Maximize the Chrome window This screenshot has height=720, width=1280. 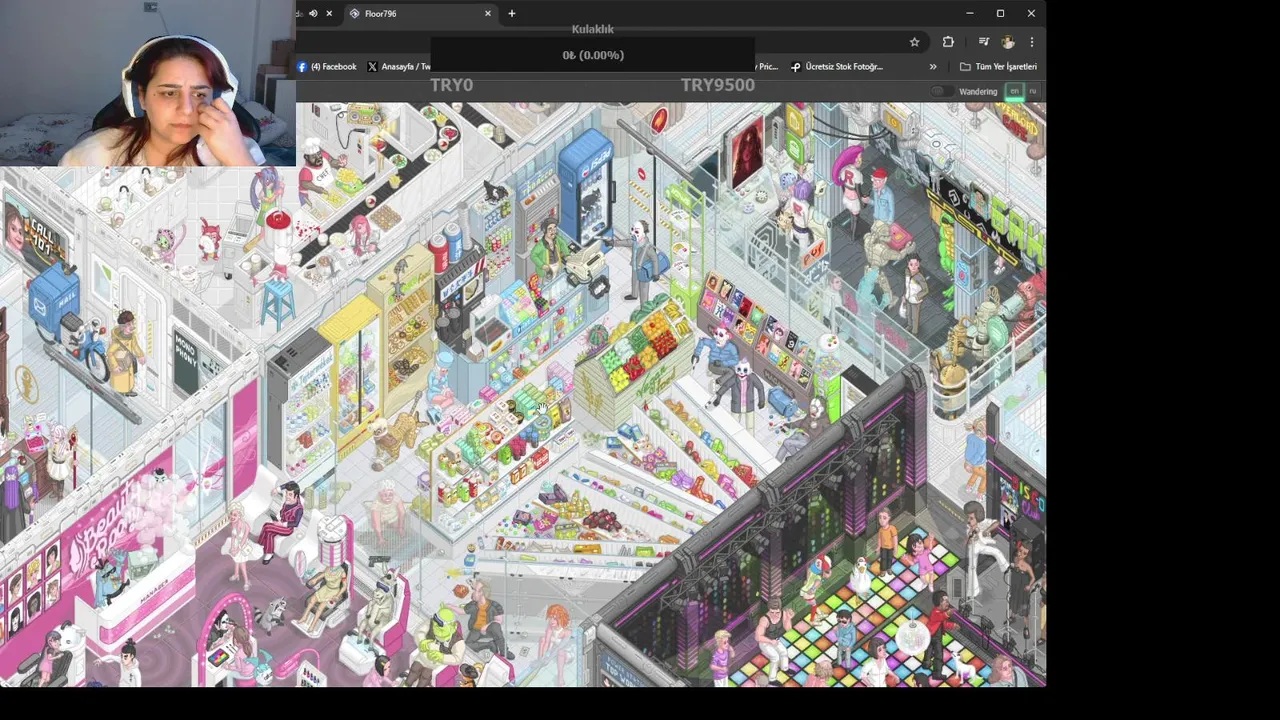click(1000, 13)
